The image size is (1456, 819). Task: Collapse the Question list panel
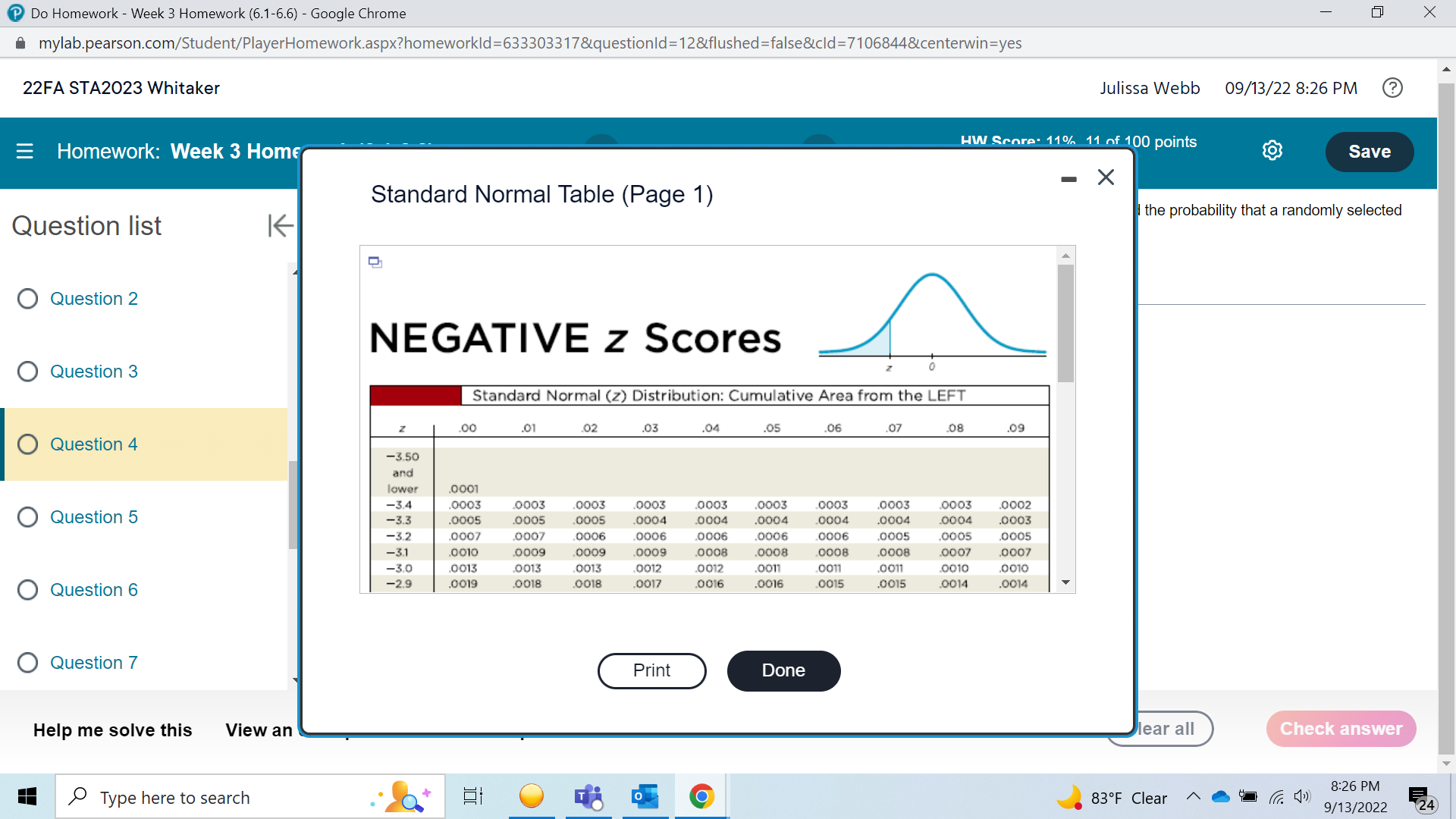click(x=280, y=225)
